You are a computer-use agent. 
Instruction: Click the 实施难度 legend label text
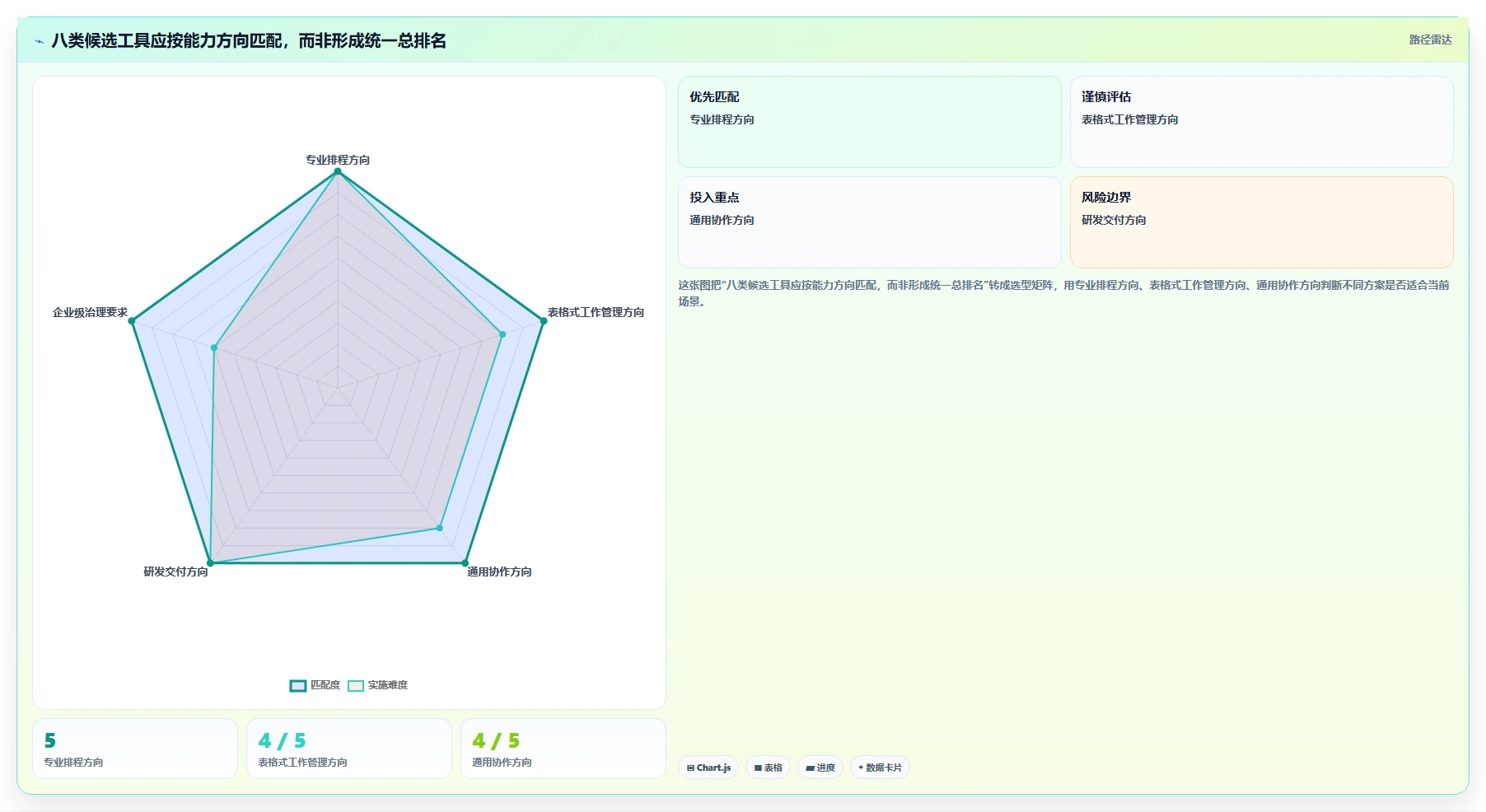coord(388,685)
